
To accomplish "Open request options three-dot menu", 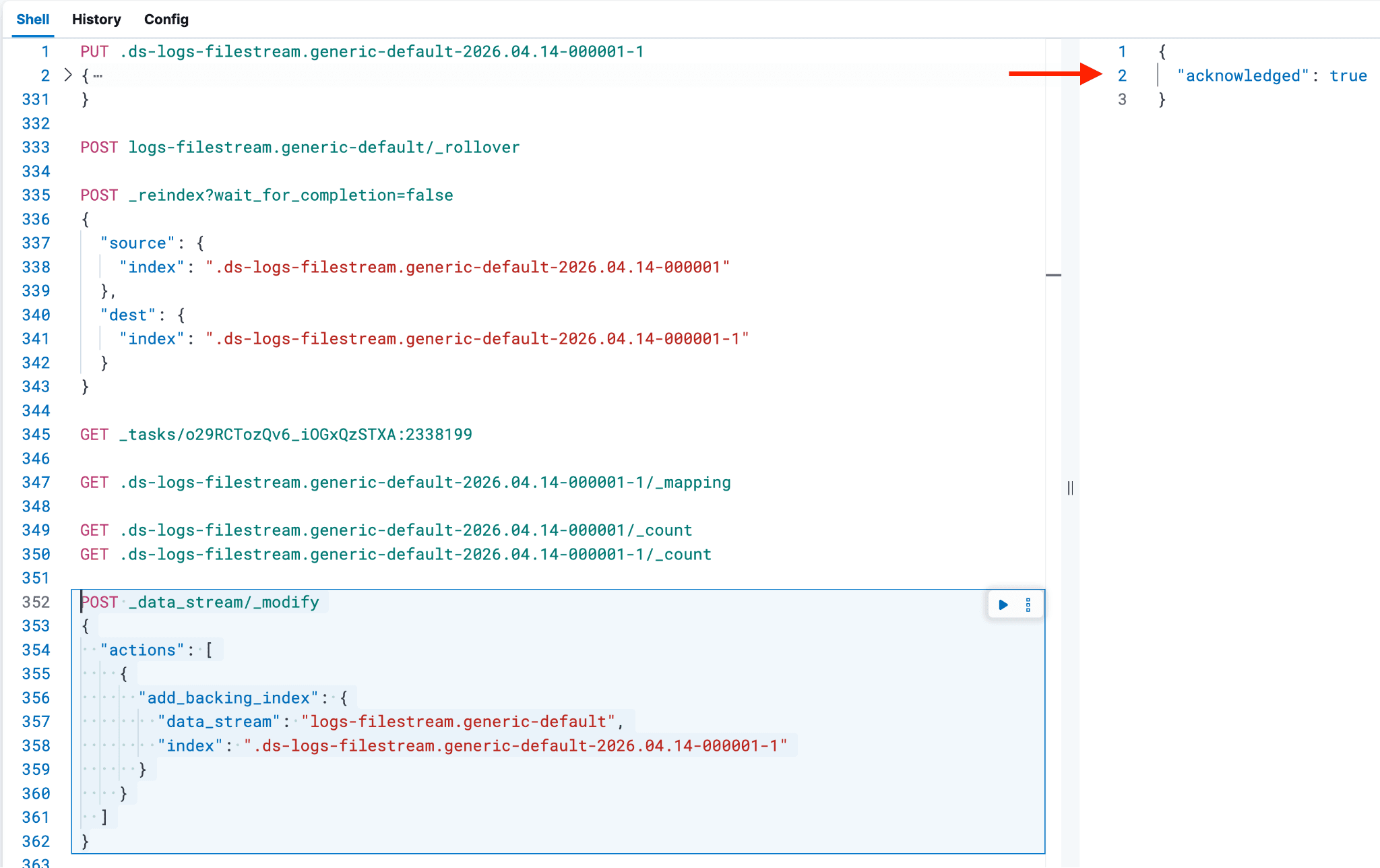I will click(1028, 604).
